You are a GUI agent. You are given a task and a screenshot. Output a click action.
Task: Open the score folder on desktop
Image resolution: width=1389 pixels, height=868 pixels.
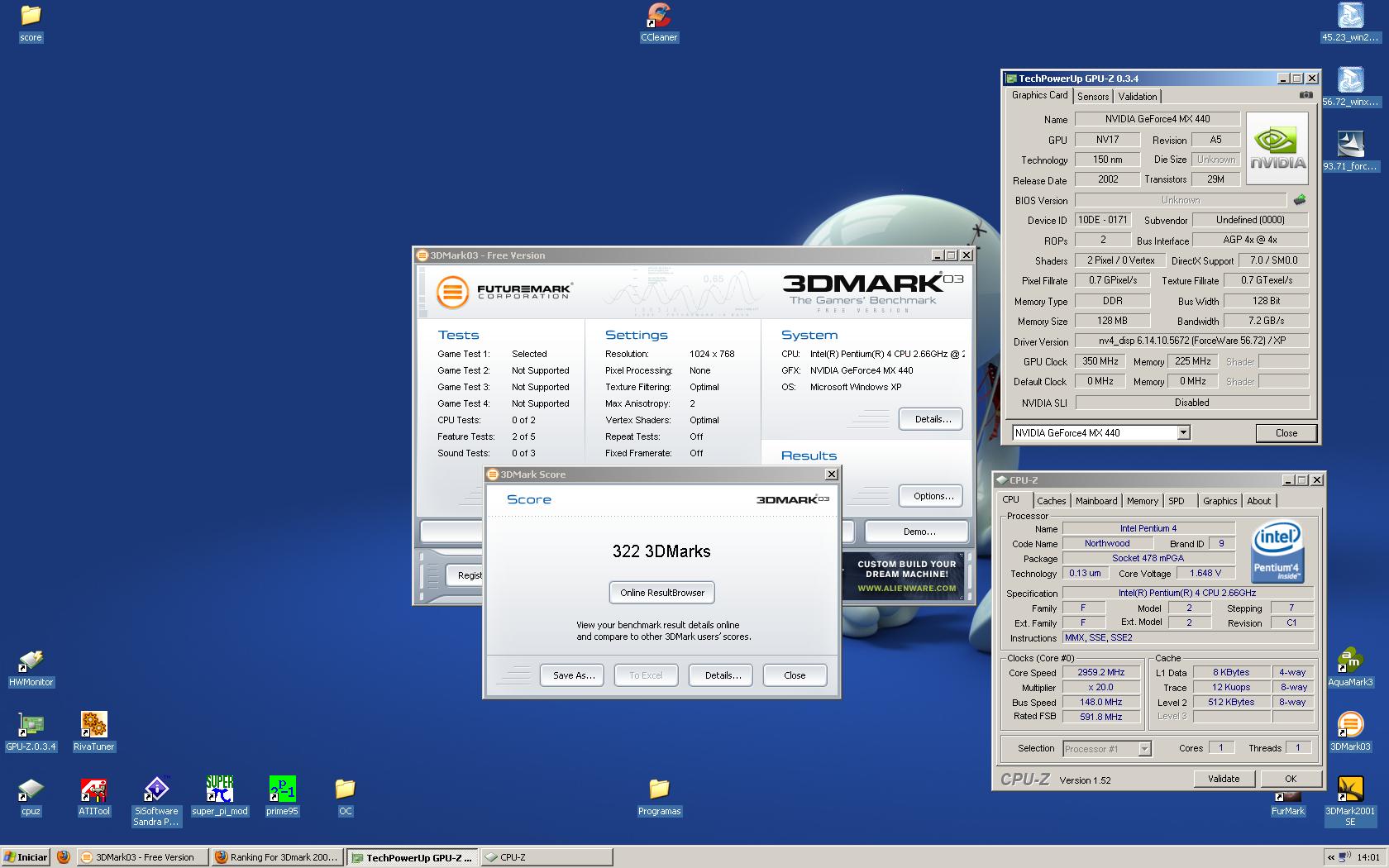31,23
